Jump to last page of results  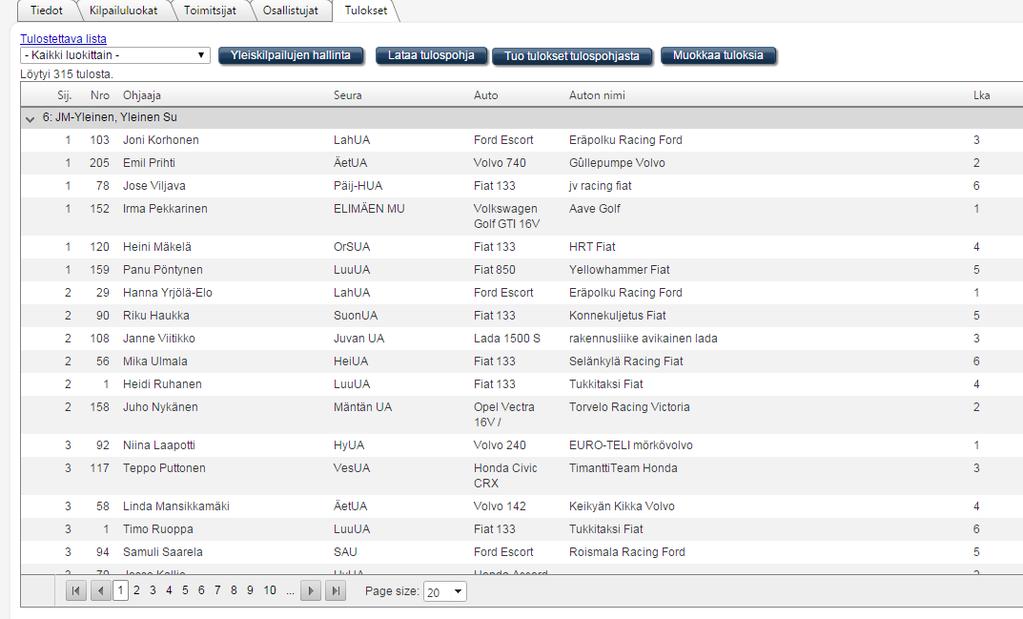tap(335, 591)
